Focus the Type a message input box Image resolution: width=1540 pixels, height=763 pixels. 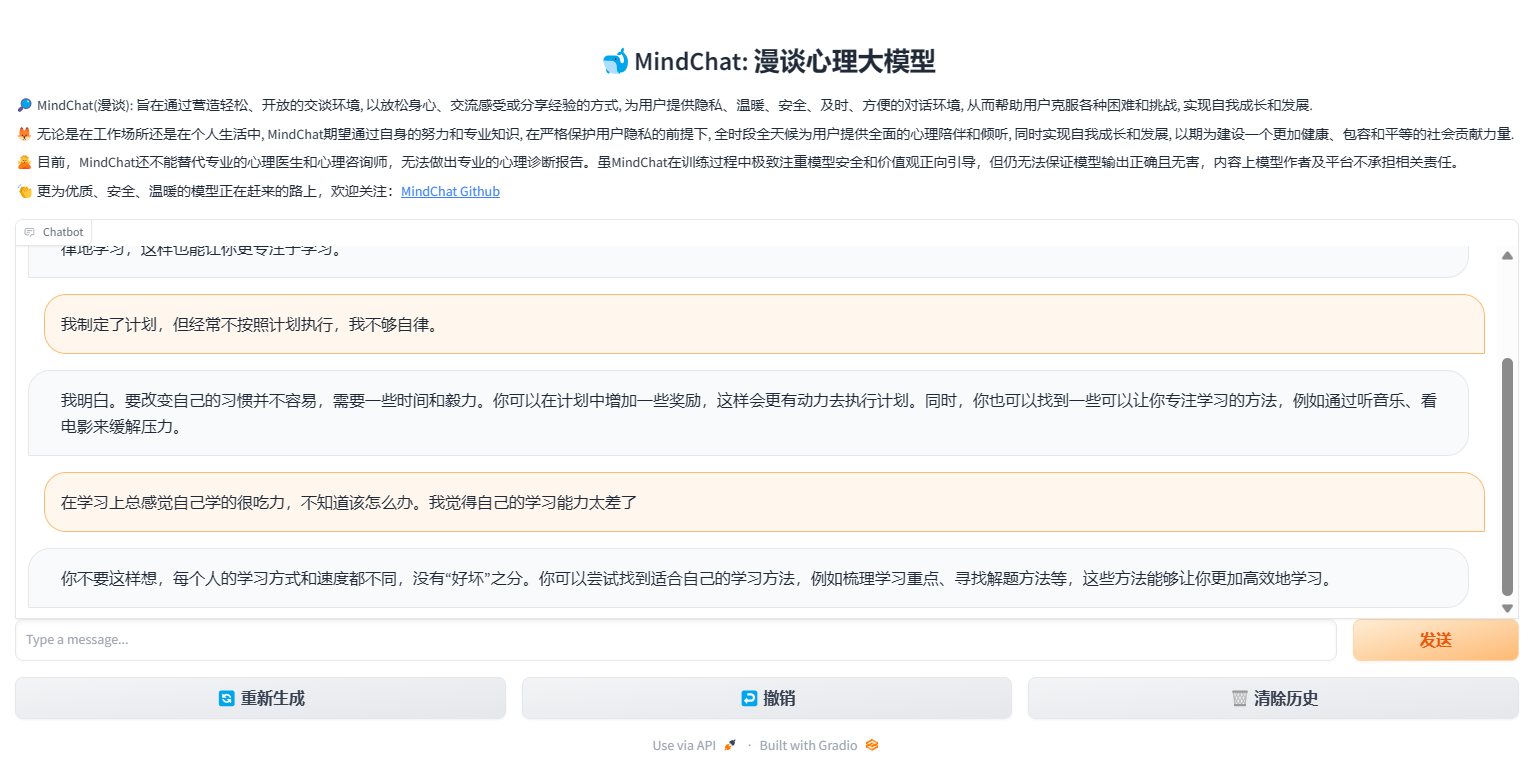tap(675, 640)
